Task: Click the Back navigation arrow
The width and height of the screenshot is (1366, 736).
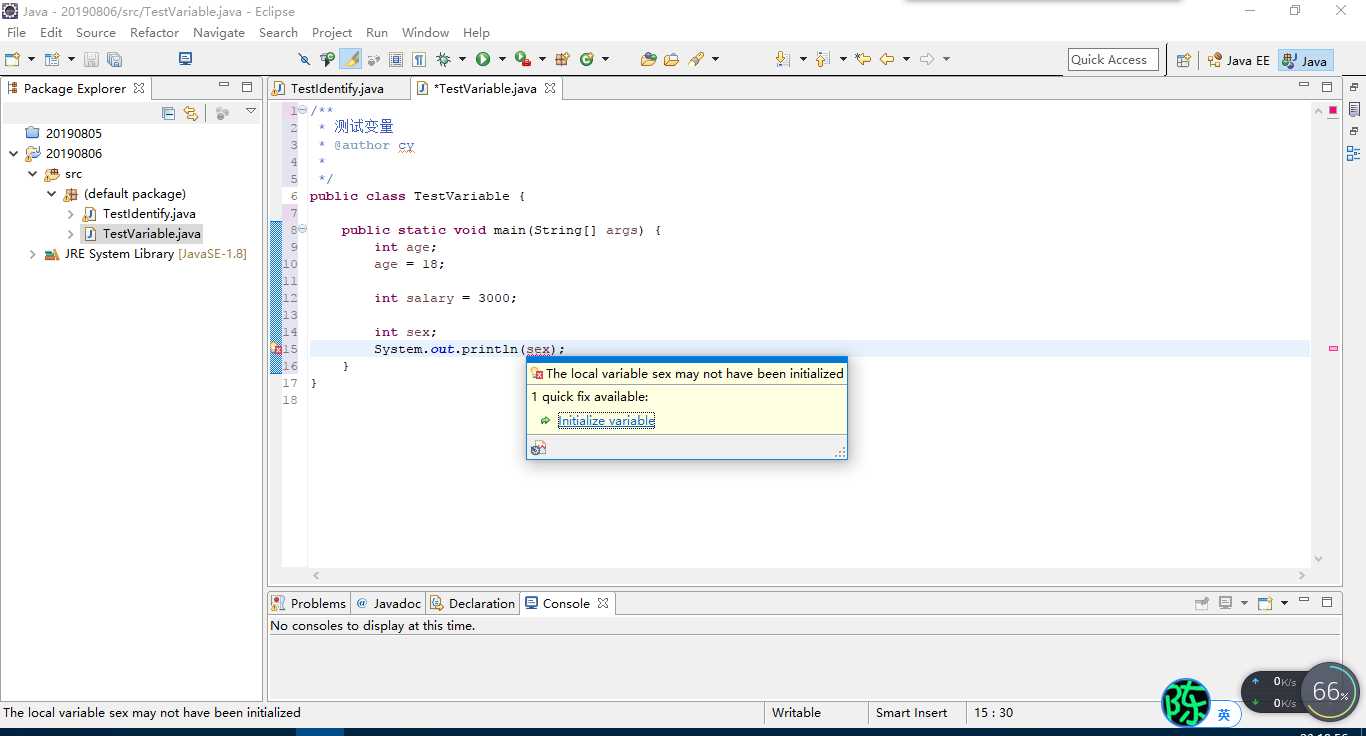Action: 887,60
